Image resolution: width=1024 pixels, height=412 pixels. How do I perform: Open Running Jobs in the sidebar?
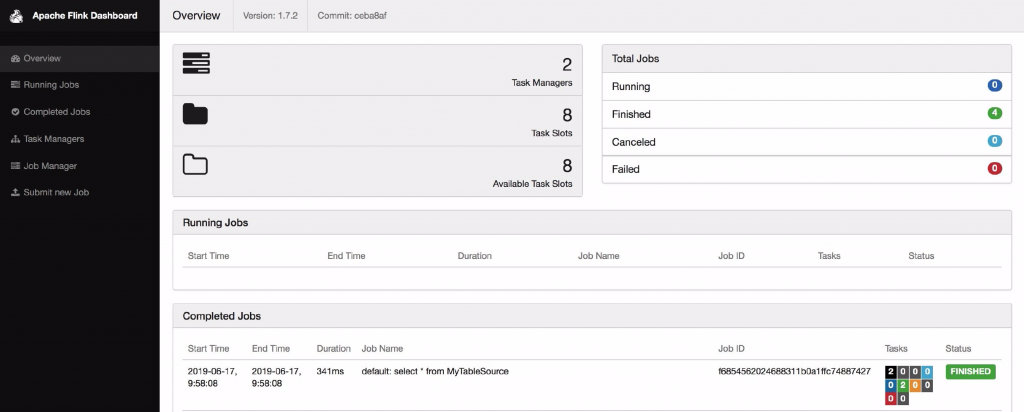click(x=80, y=85)
